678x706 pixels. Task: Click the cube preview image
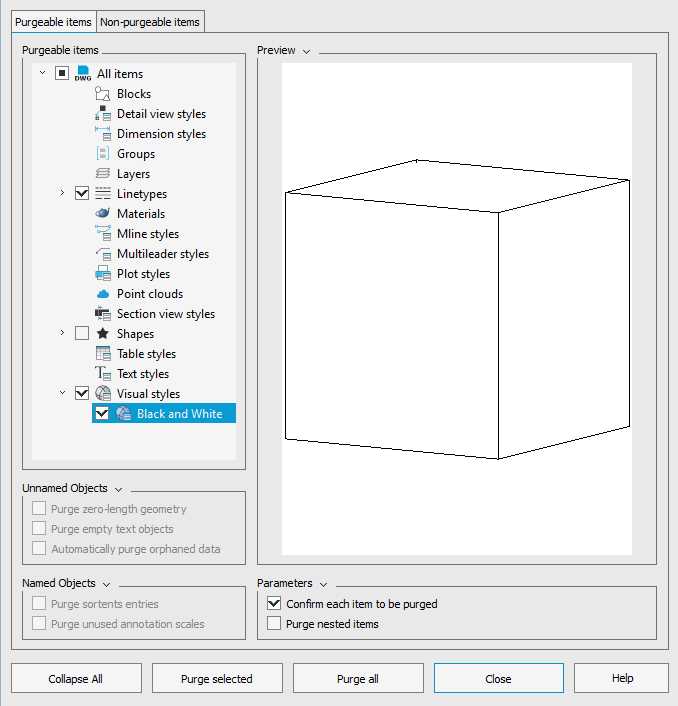point(457,309)
